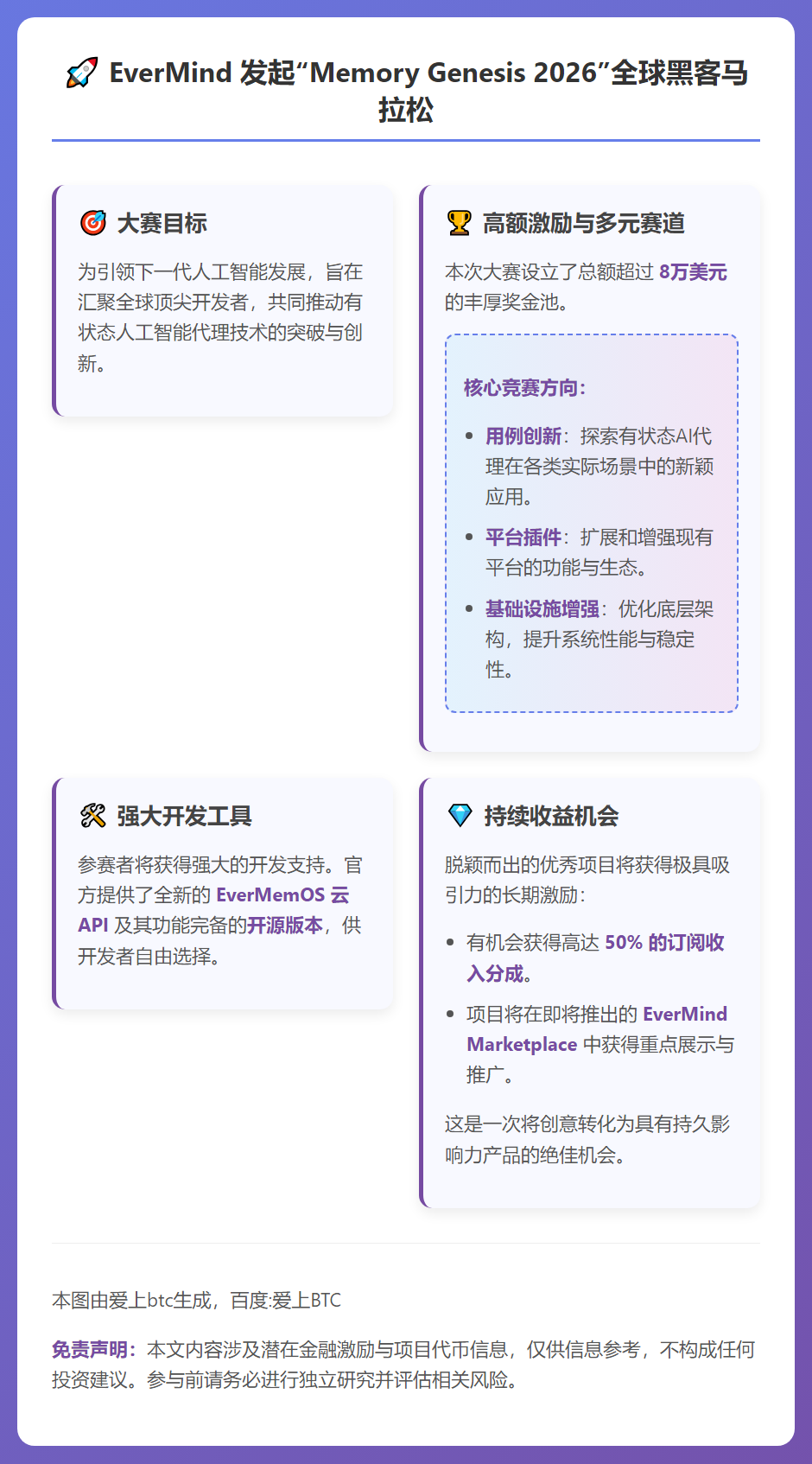Click the closing sentence 这是一次将创意转化为
Image resolution: width=812 pixels, height=1464 pixels.
click(x=587, y=1140)
